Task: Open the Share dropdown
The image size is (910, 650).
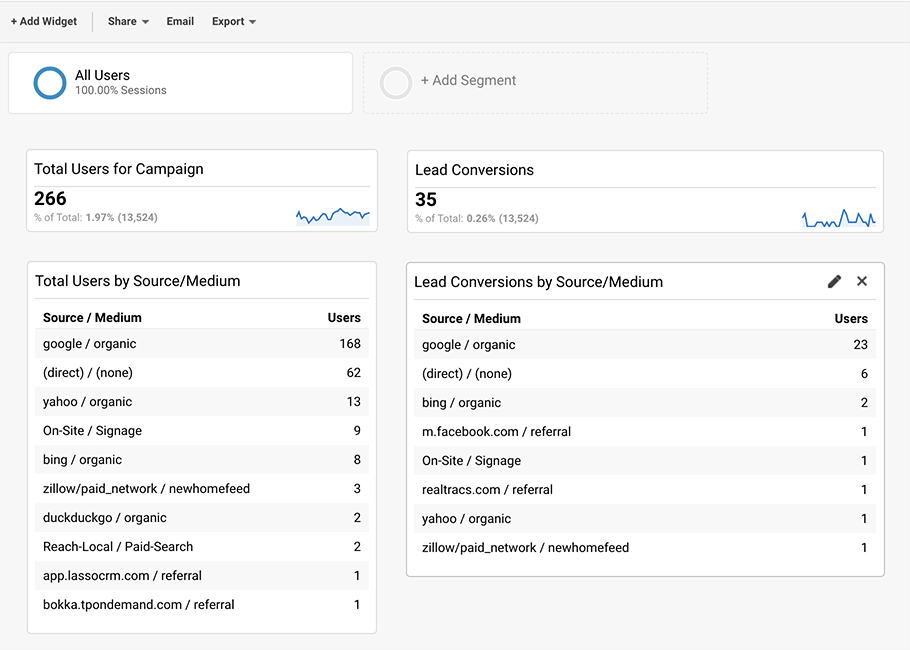Action: (x=128, y=21)
